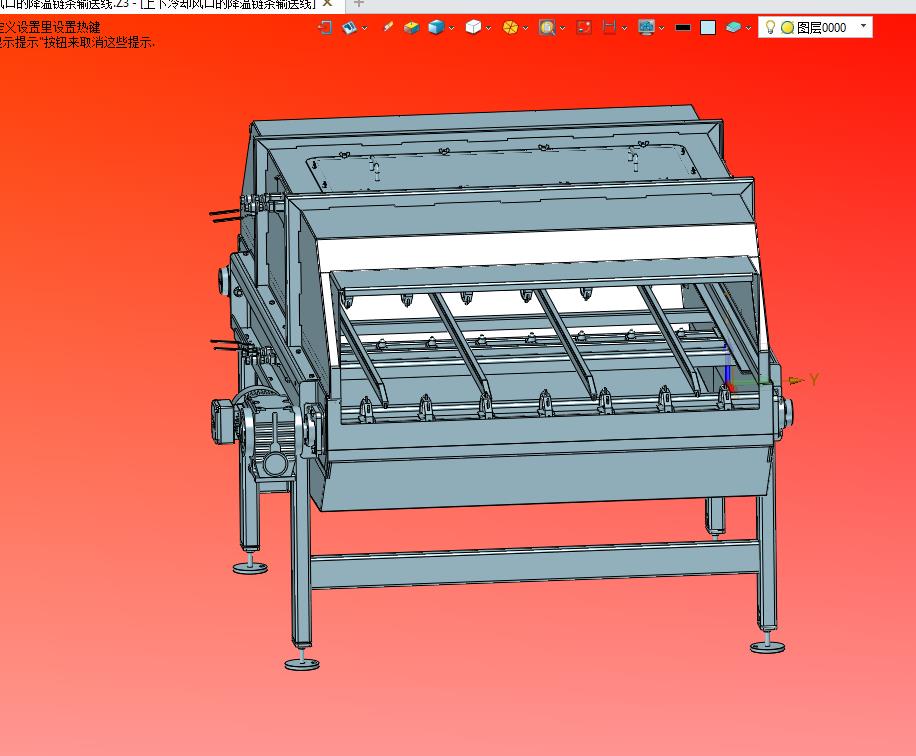
Task: Expand the zoom tool dropdown arrow
Action: coord(562,28)
